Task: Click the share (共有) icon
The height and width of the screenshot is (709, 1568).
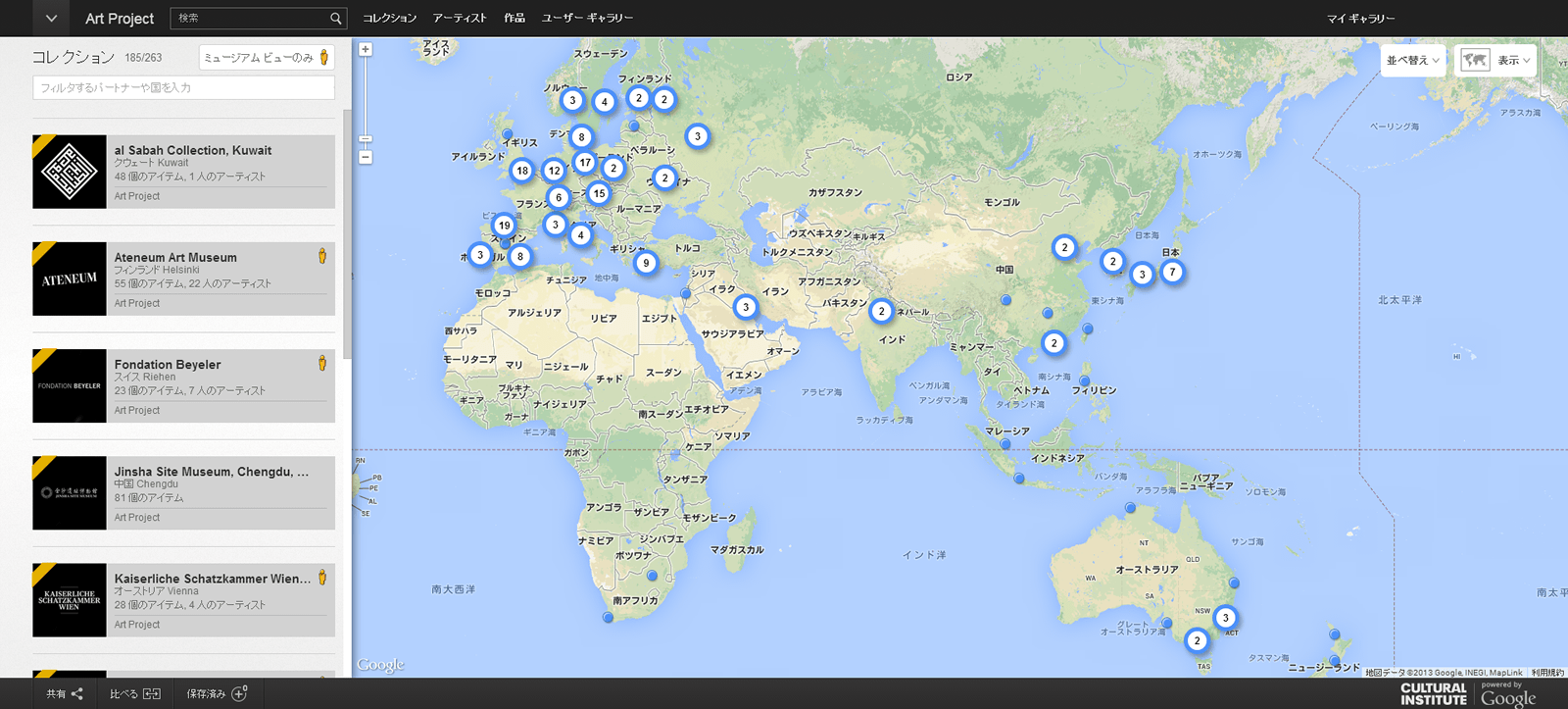Action: [x=77, y=693]
